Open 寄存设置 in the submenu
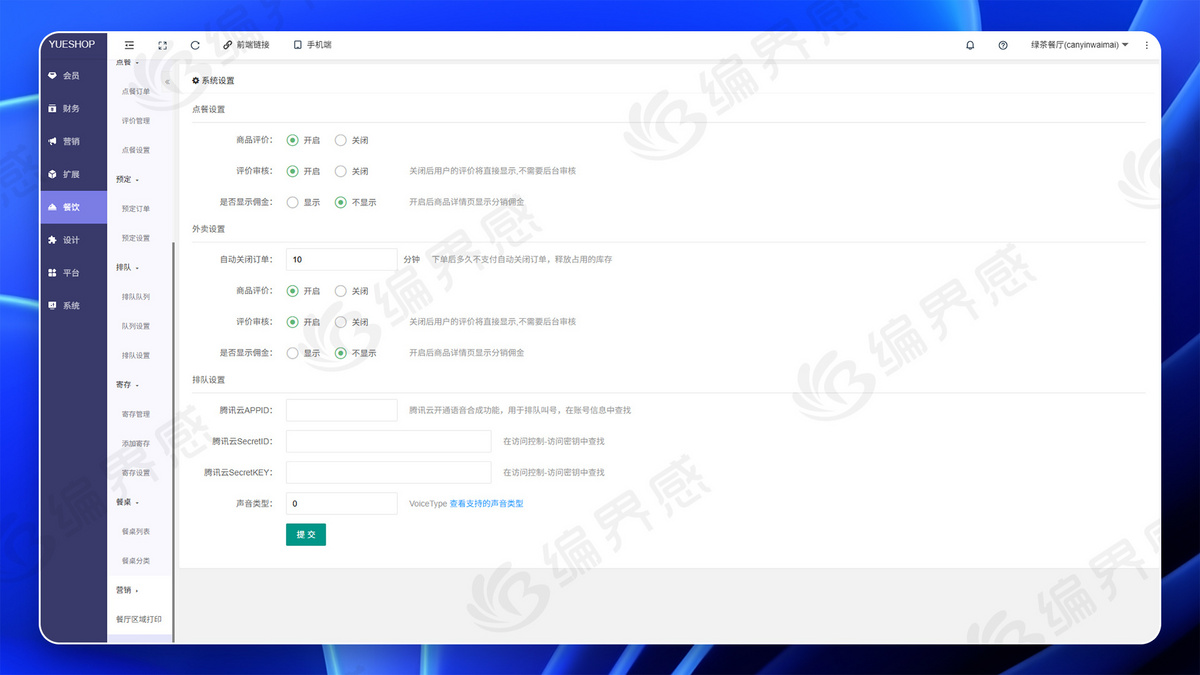This screenshot has height=675, width=1200. coord(136,473)
